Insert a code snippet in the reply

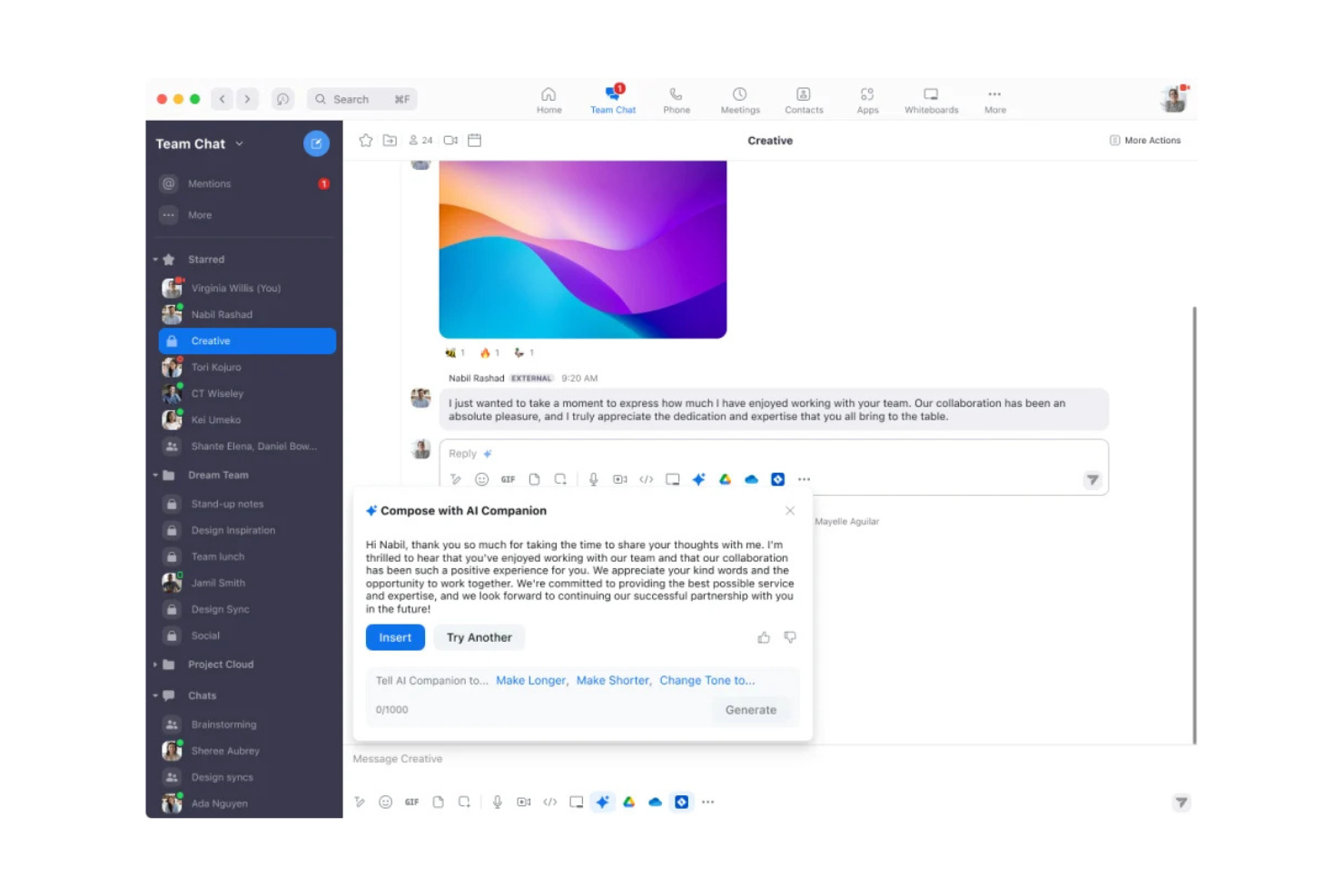tap(647, 478)
